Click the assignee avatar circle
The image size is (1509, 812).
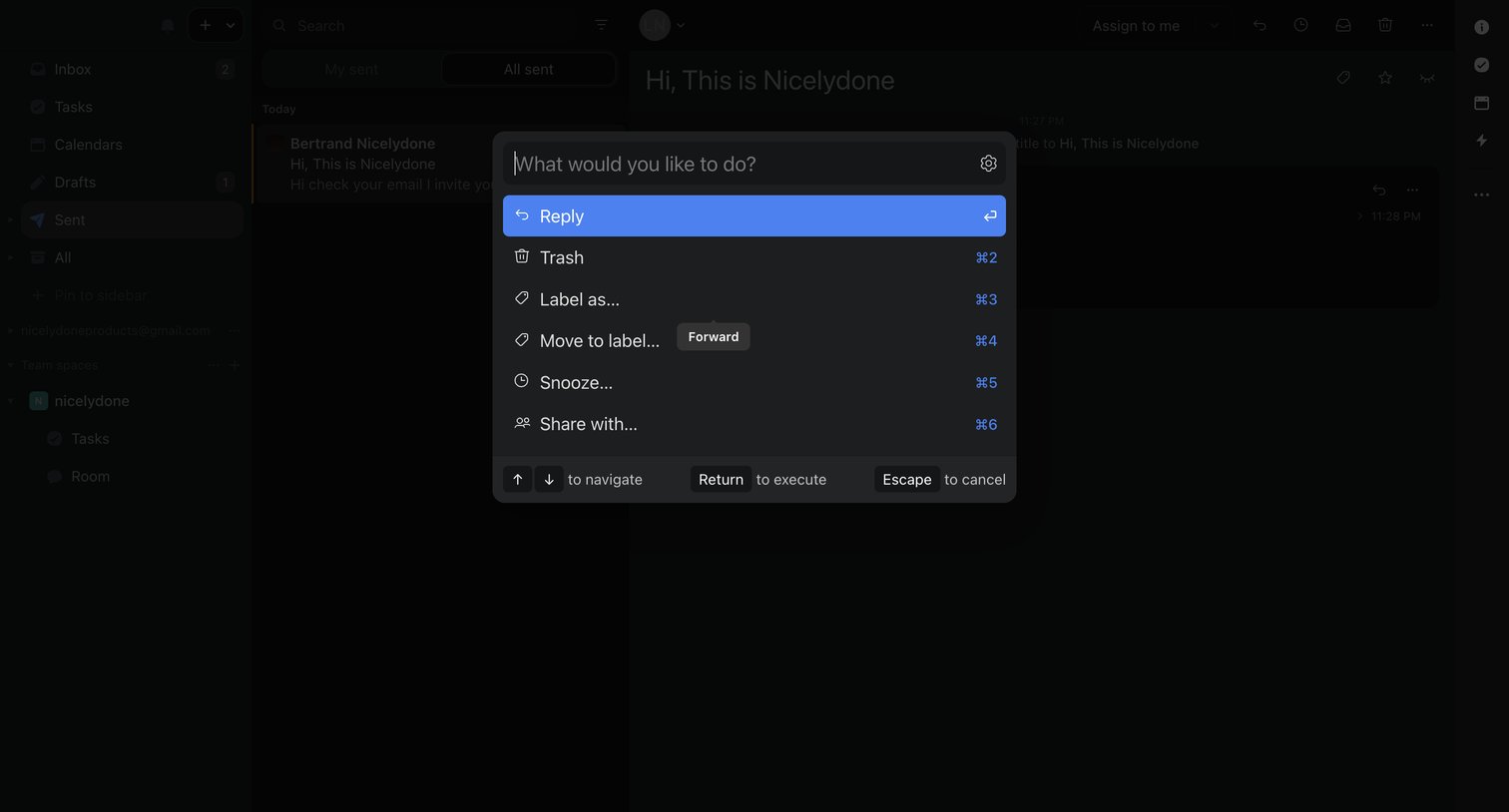point(655,26)
